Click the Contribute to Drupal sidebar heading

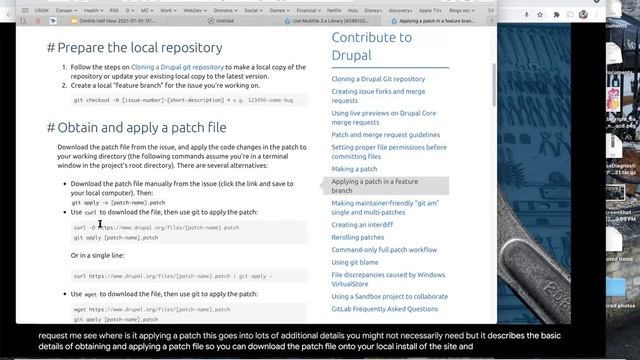pyautogui.click(x=371, y=46)
